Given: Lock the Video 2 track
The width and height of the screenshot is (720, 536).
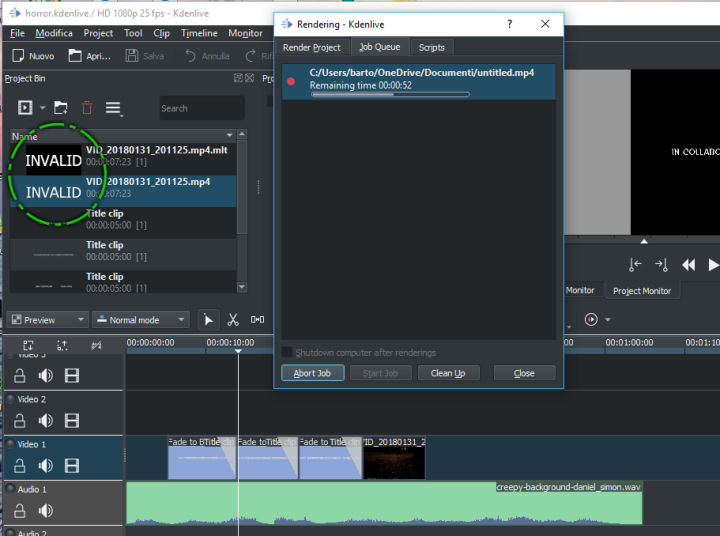Looking at the screenshot, I should (x=19, y=421).
